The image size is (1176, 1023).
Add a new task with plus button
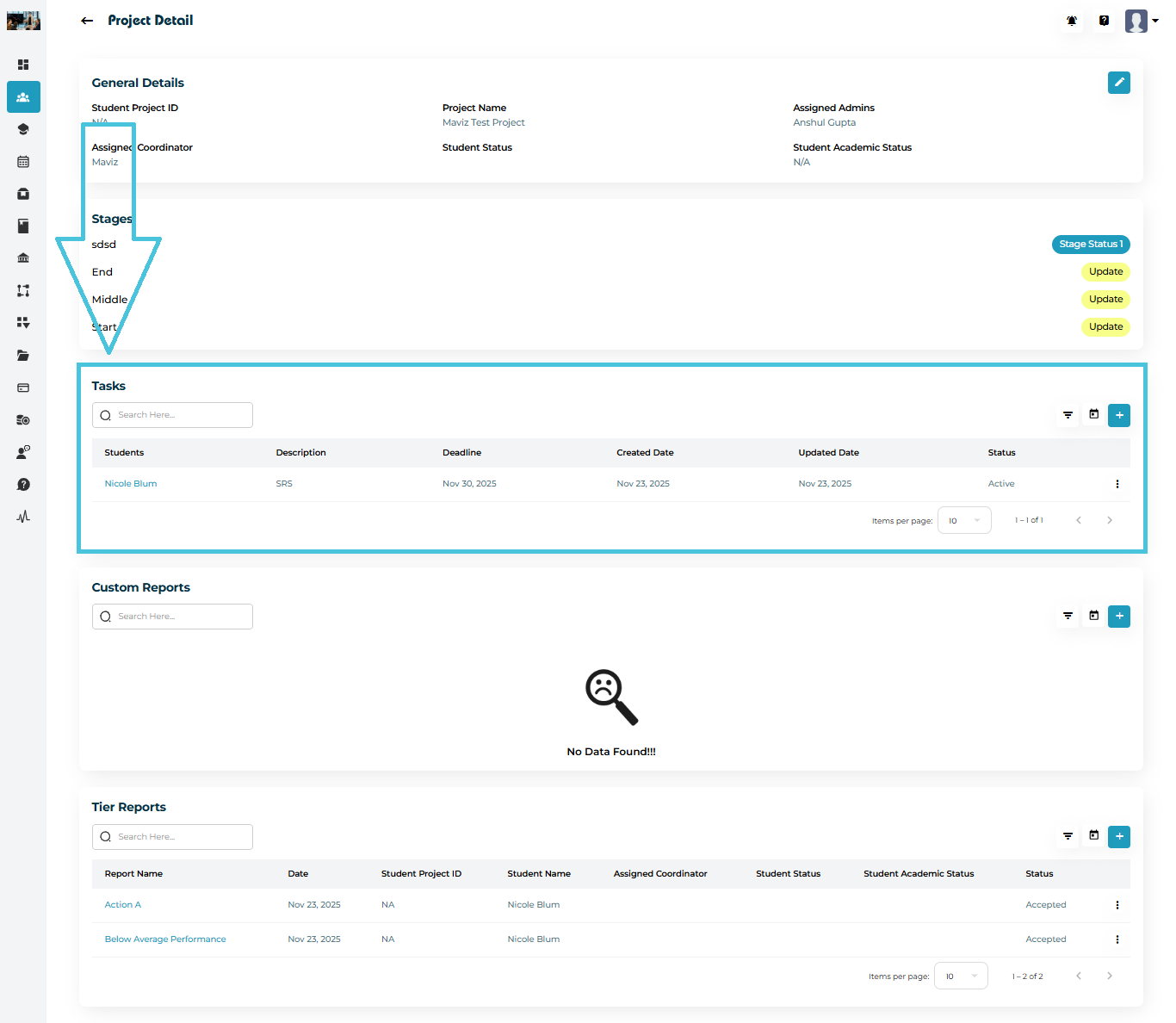1118,415
